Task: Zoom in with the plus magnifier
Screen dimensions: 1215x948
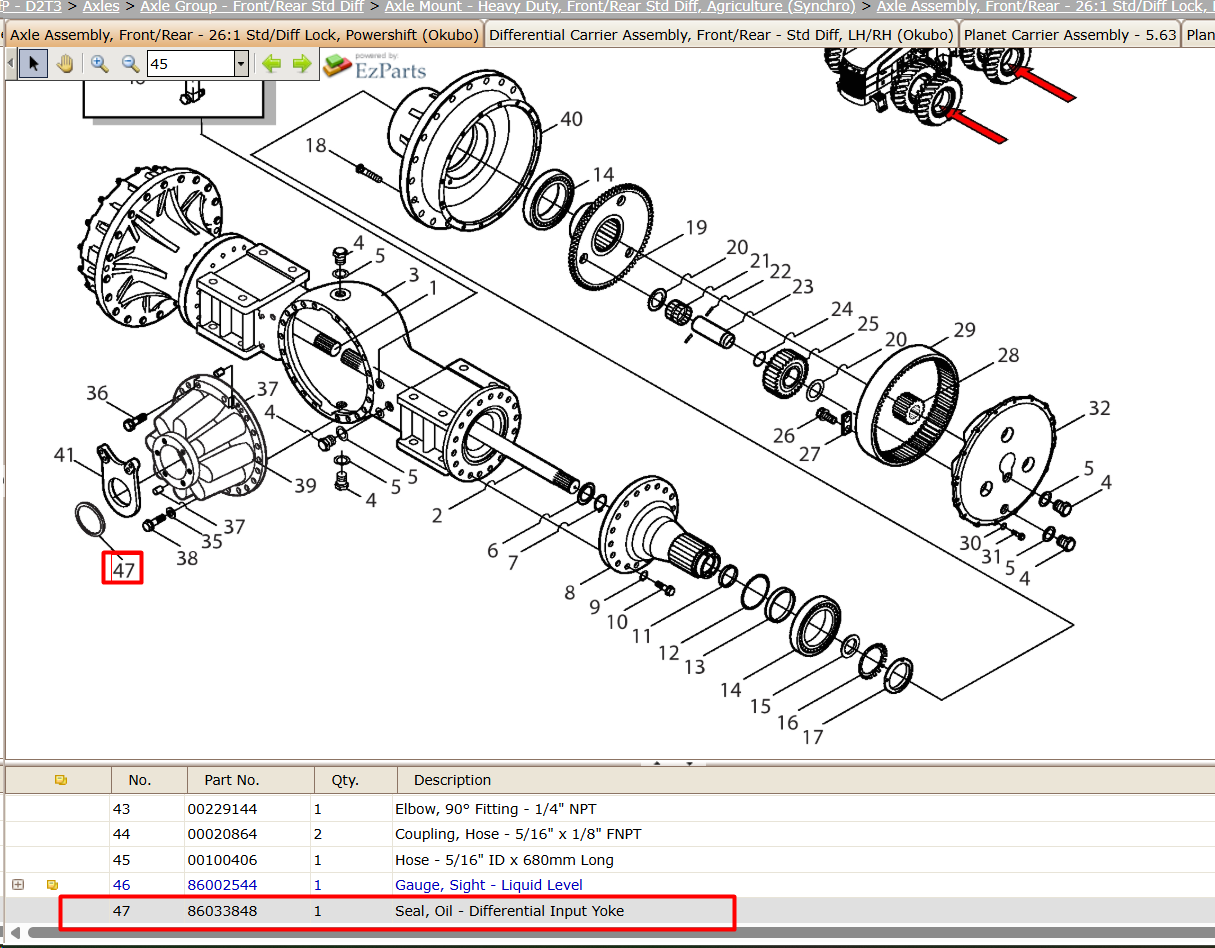Action: (x=99, y=65)
